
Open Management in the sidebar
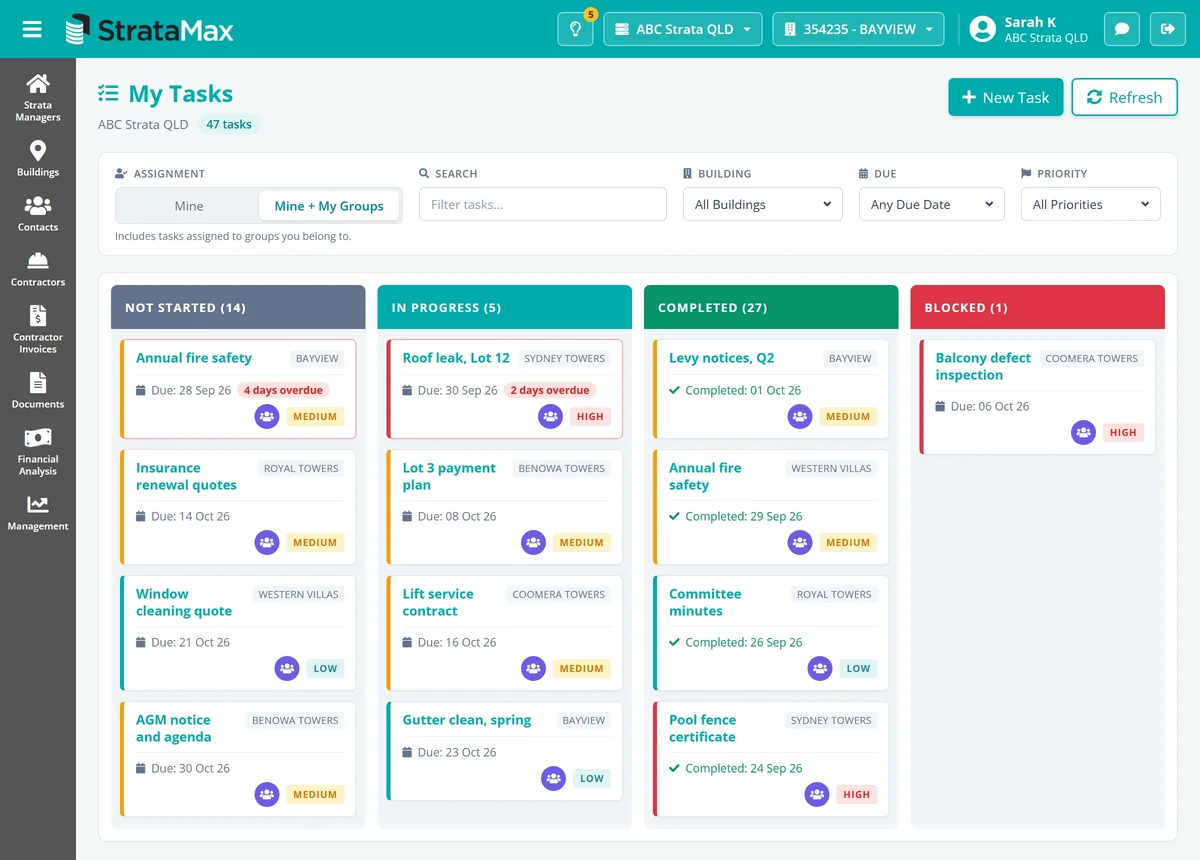click(38, 513)
